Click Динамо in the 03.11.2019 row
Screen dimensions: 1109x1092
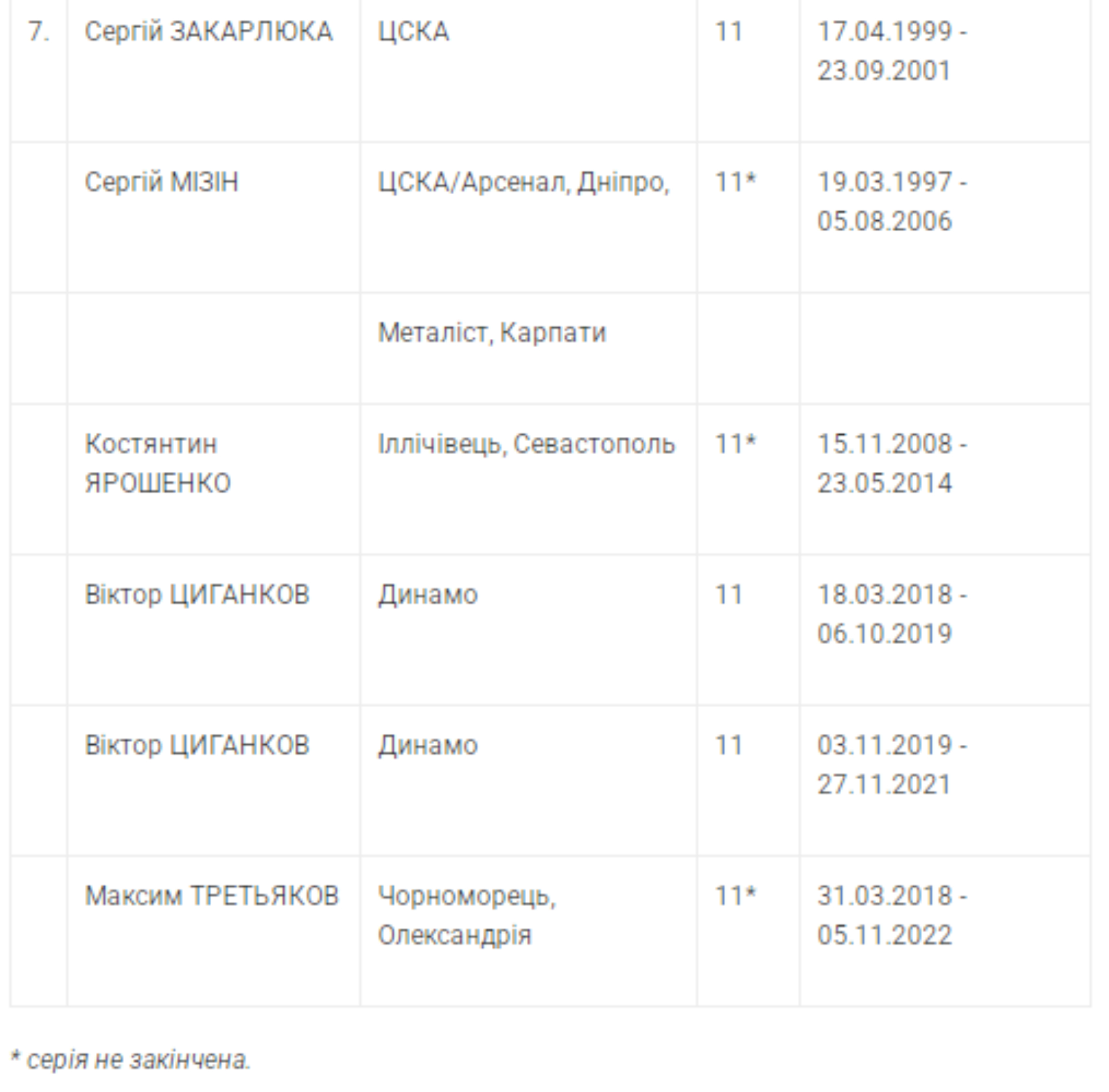[427, 745]
